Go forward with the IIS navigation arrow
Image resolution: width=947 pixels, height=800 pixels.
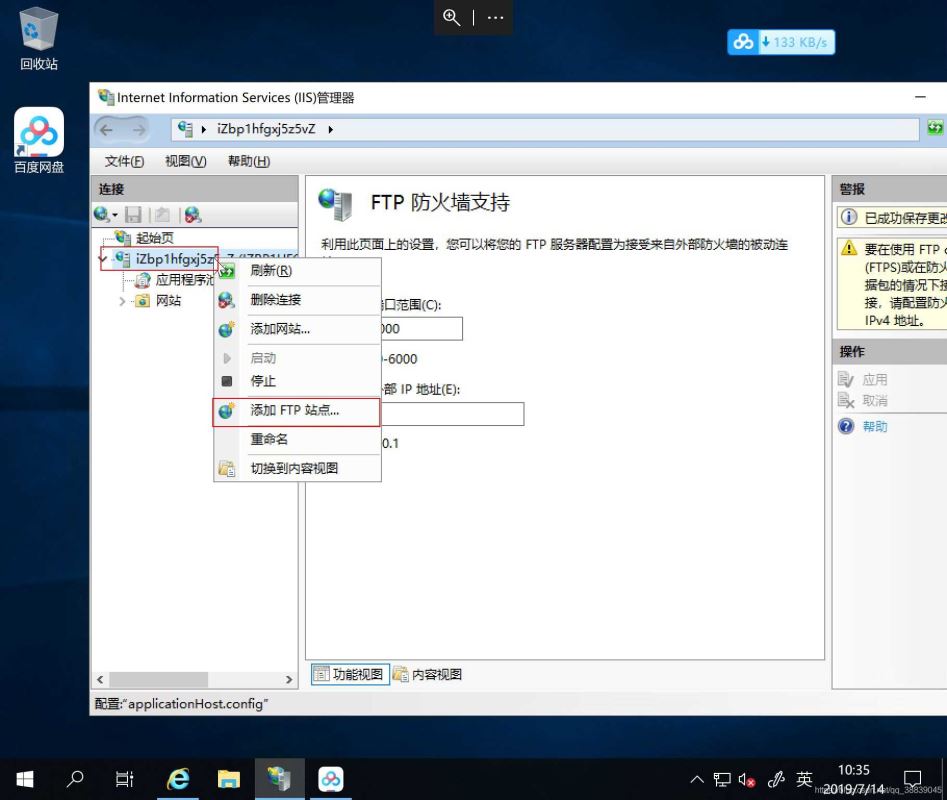139,130
